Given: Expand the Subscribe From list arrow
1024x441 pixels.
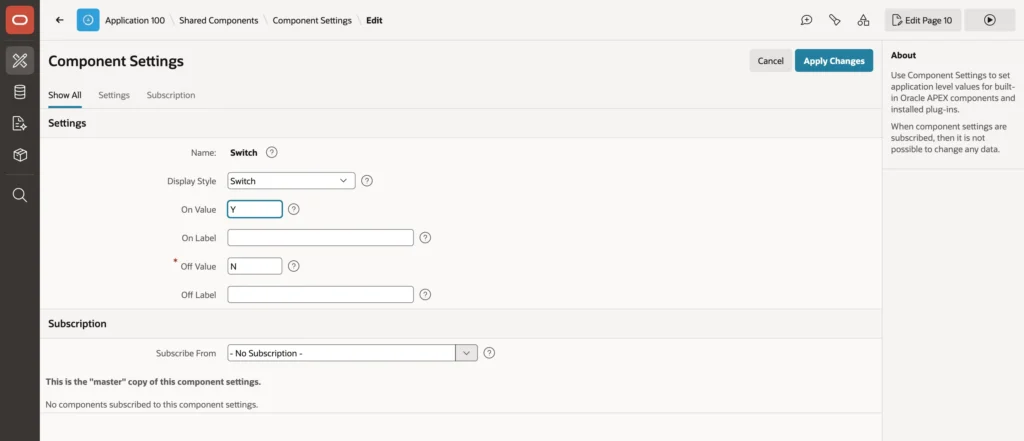Looking at the screenshot, I should point(466,353).
